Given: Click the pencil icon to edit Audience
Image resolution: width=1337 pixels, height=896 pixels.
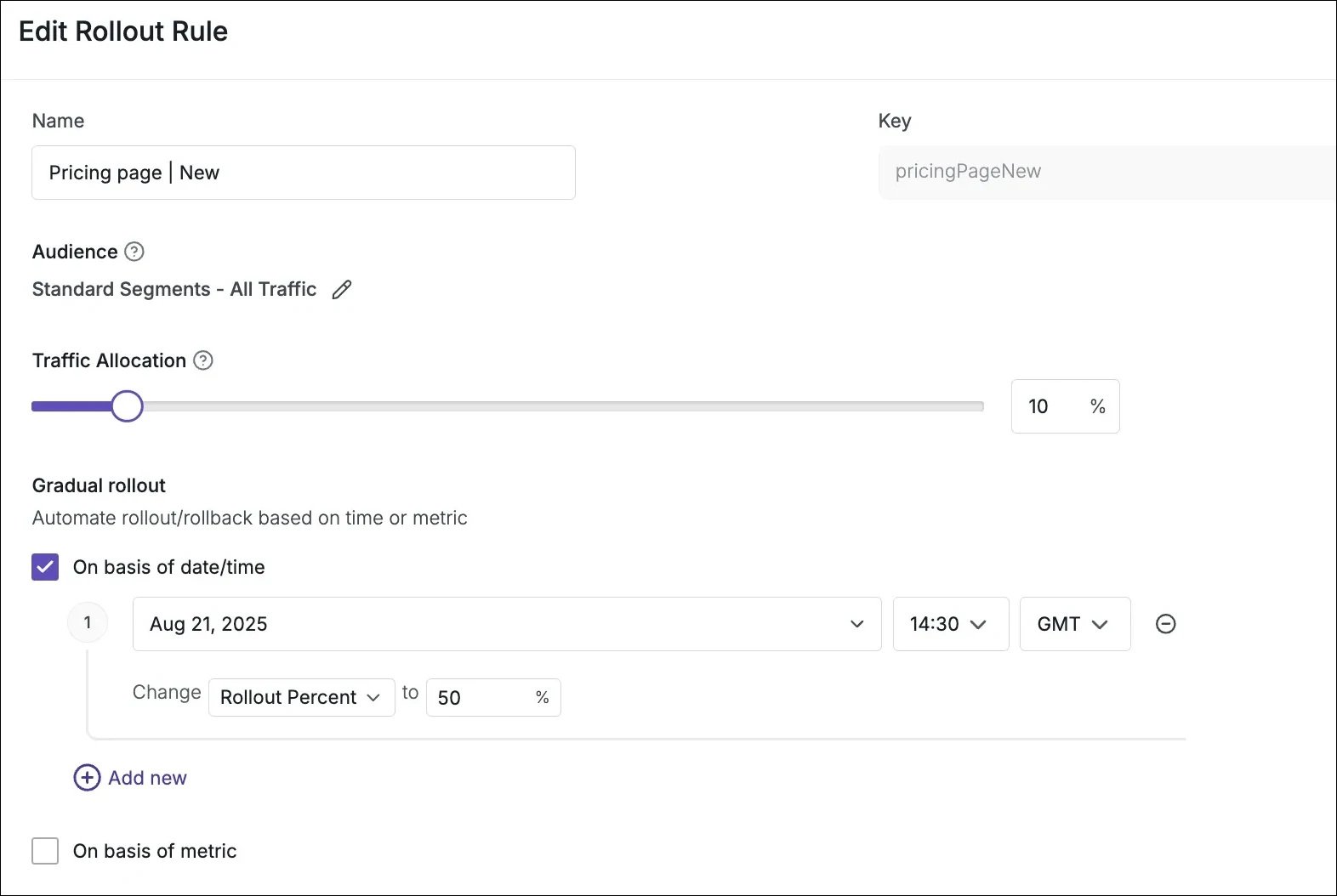Looking at the screenshot, I should pyautogui.click(x=341, y=290).
